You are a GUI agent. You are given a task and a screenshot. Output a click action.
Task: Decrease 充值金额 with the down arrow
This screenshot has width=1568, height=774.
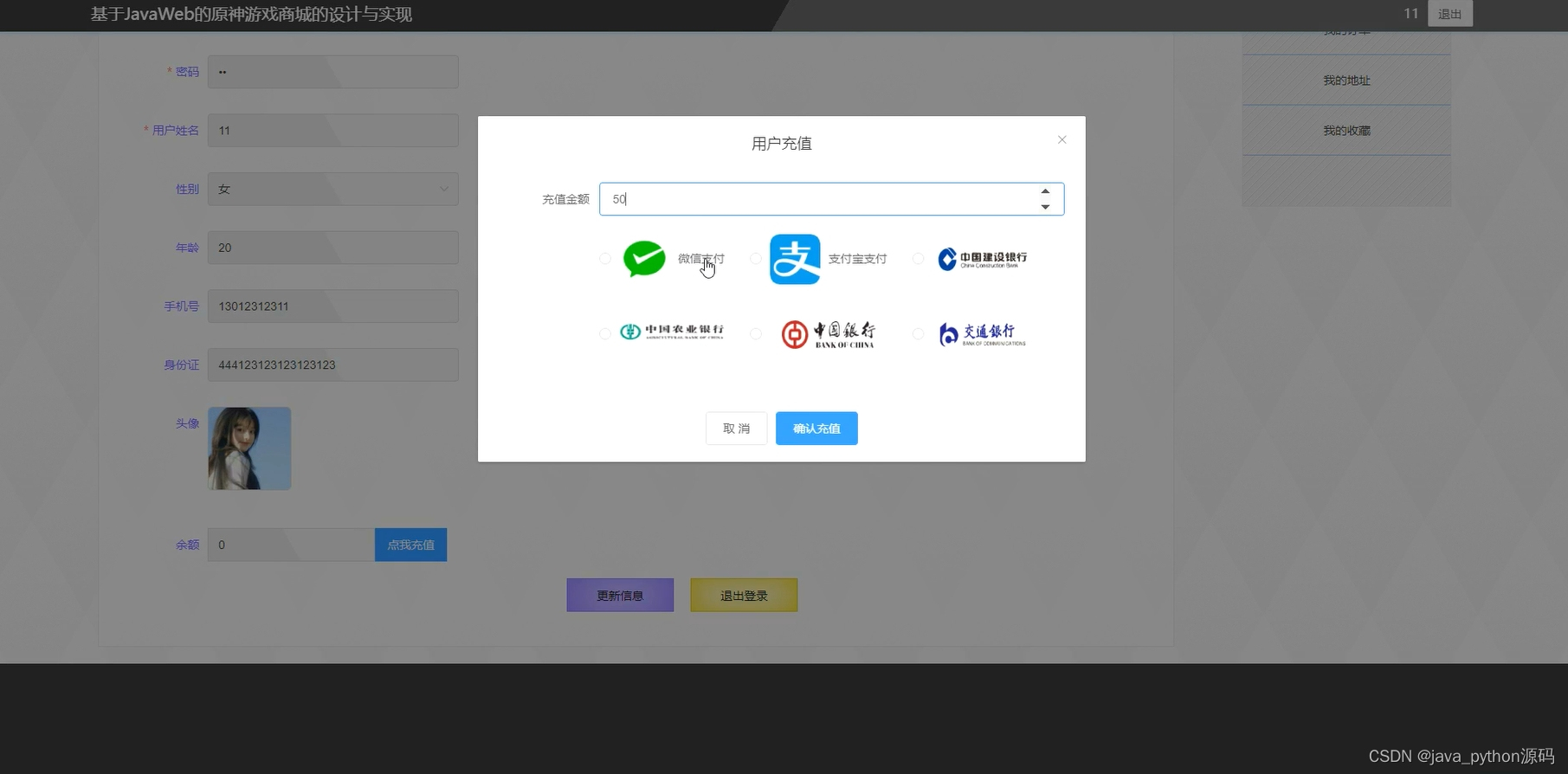tap(1045, 207)
